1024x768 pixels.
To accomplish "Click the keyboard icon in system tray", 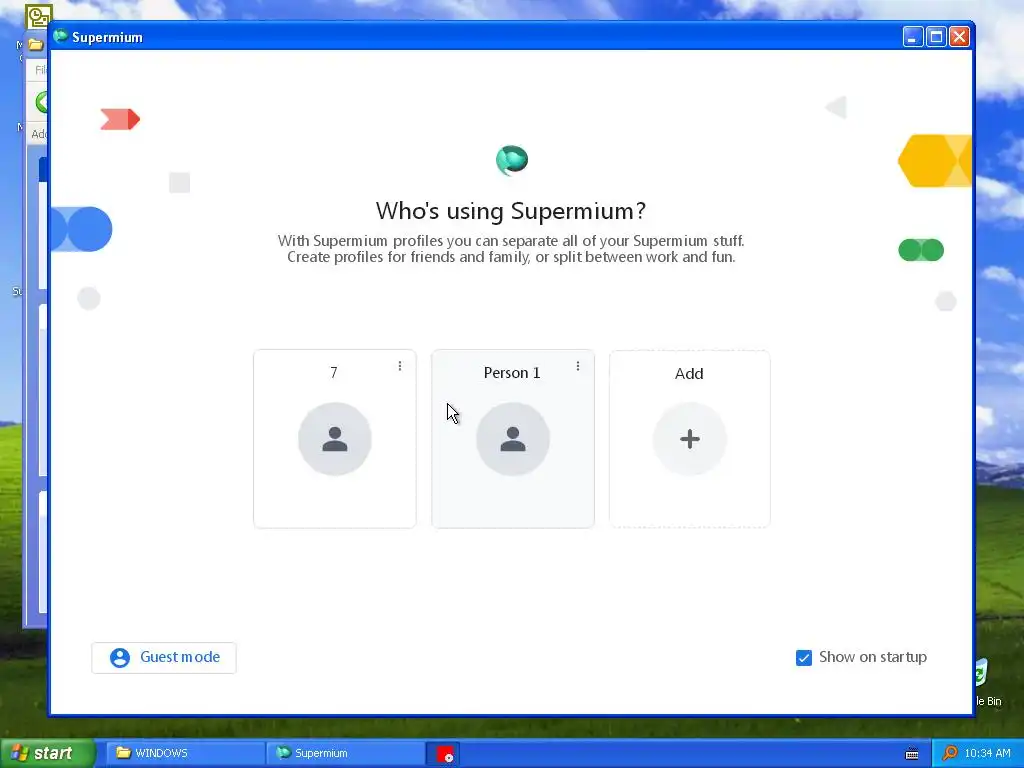I will [912, 754].
